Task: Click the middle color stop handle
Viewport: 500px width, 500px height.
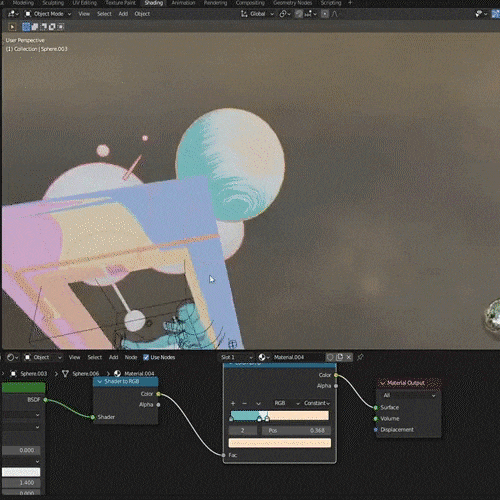Action: coord(259,418)
